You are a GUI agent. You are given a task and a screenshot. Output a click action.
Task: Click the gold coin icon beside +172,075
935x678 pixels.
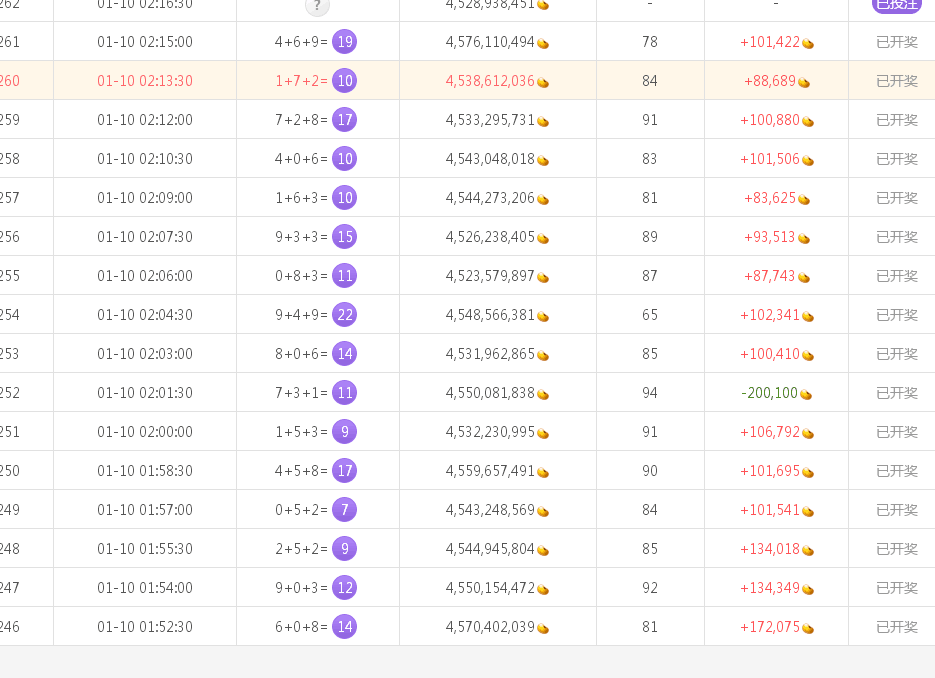(807, 628)
